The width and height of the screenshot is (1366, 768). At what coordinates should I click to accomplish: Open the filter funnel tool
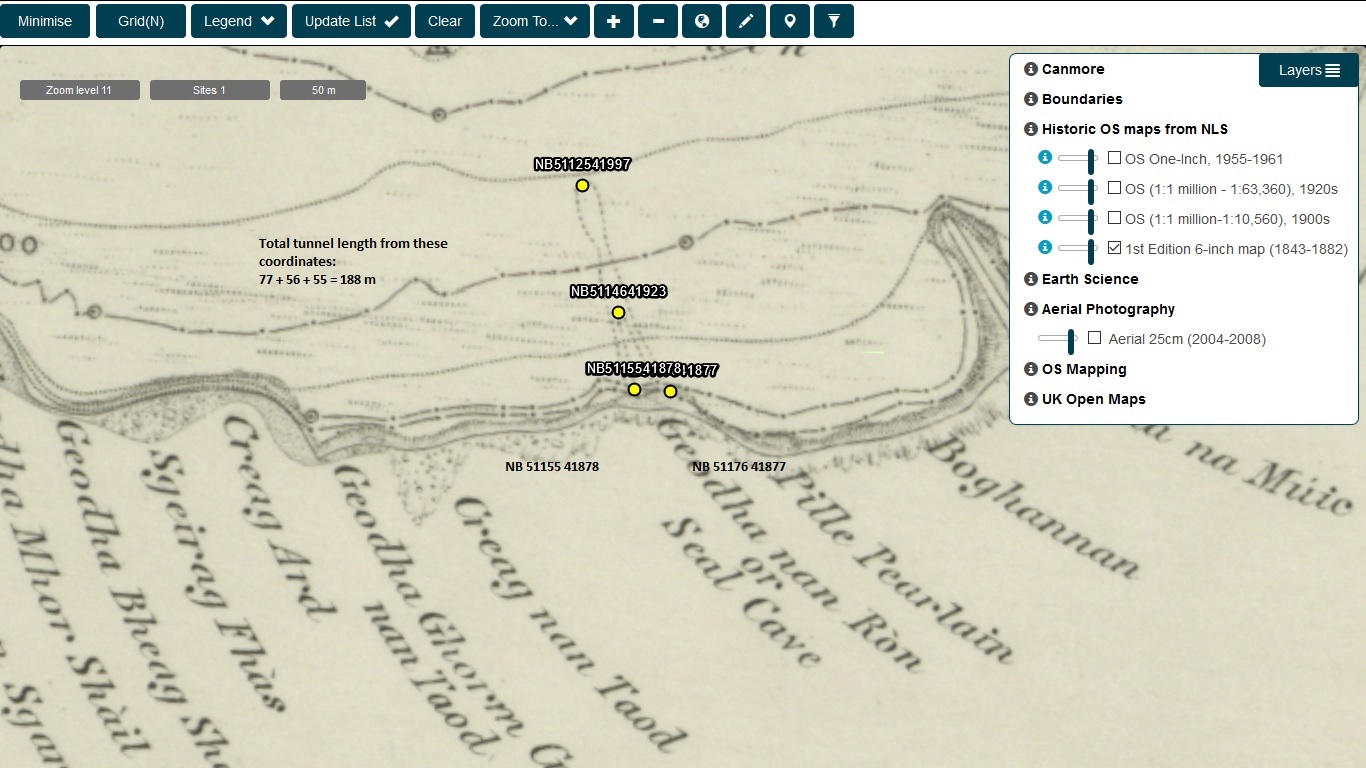tap(833, 21)
